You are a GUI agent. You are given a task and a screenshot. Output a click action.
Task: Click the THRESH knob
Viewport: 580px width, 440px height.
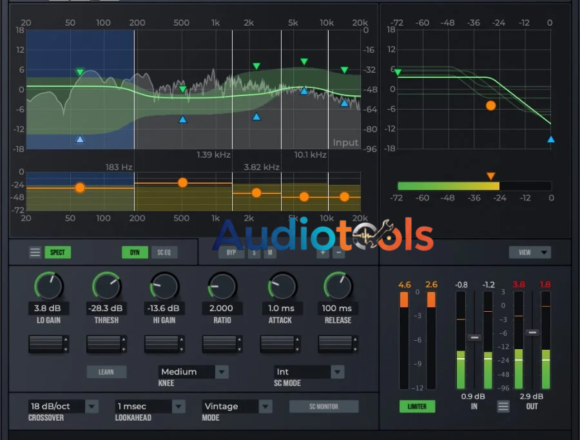click(x=107, y=286)
